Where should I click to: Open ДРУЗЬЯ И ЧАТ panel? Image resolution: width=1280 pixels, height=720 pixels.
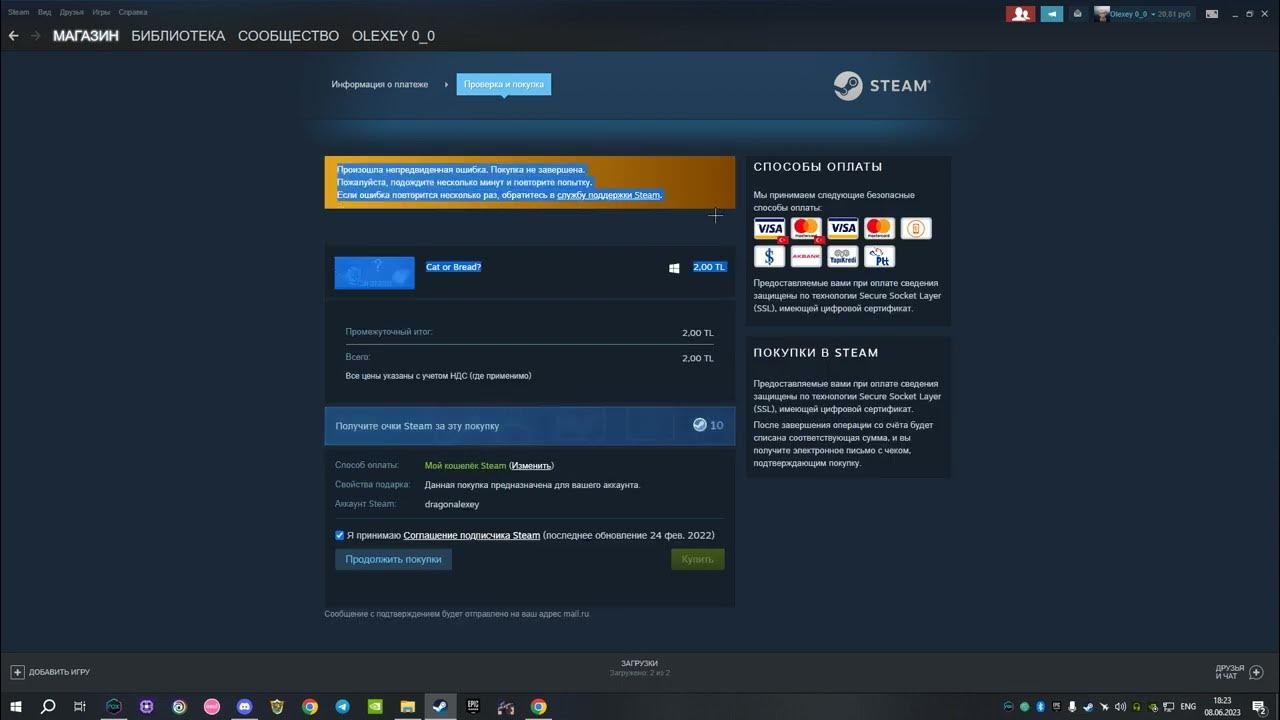click(x=1239, y=672)
